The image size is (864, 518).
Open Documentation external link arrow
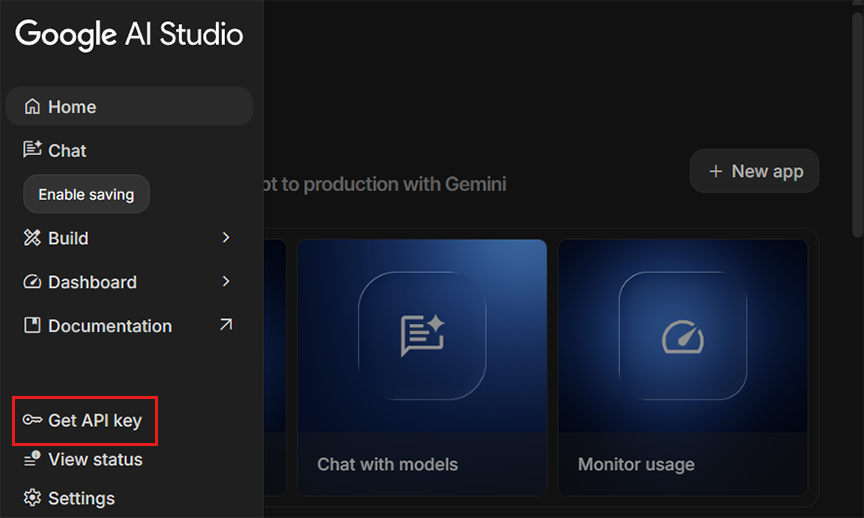click(226, 325)
